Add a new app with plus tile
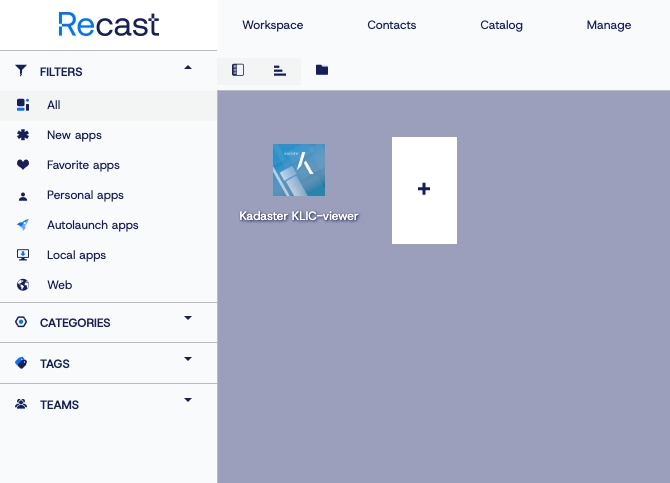 [x=424, y=190]
